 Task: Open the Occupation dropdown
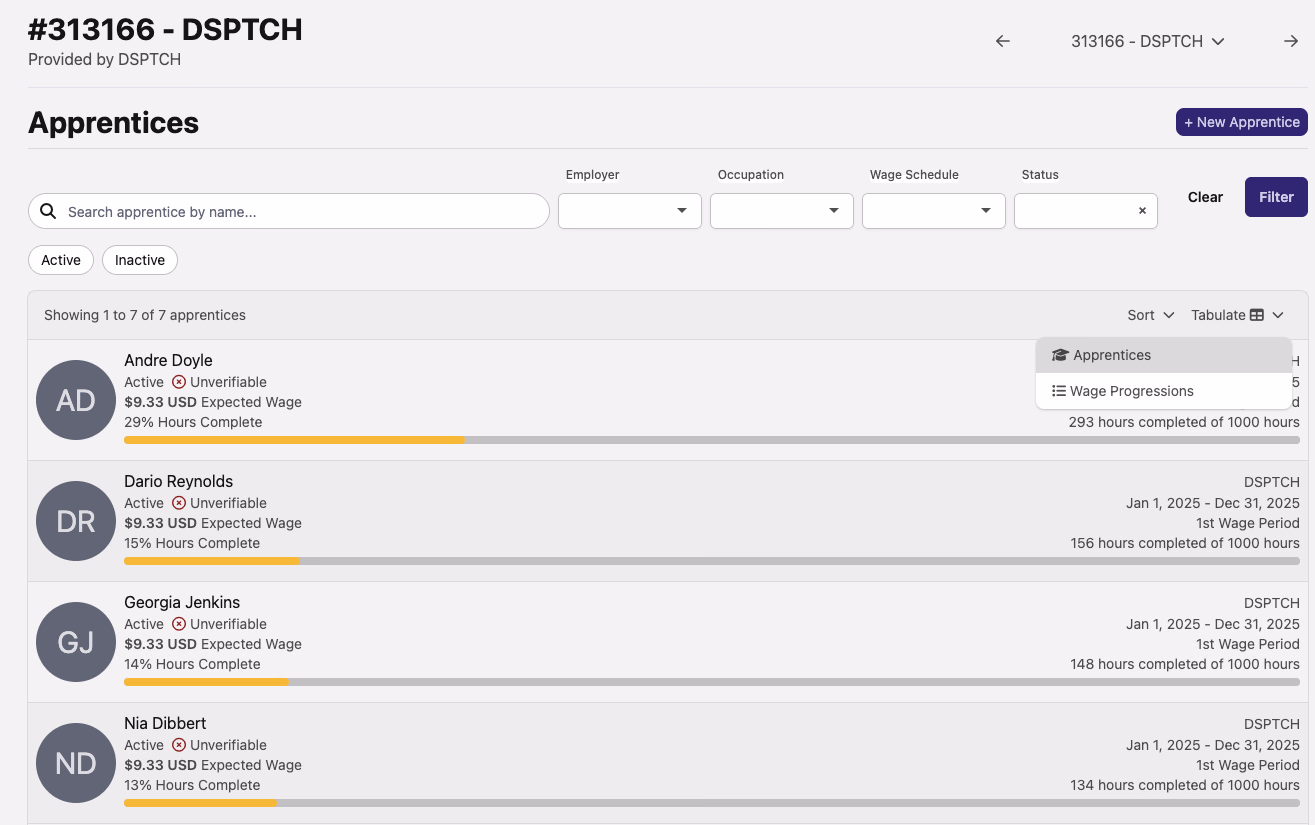coord(782,211)
